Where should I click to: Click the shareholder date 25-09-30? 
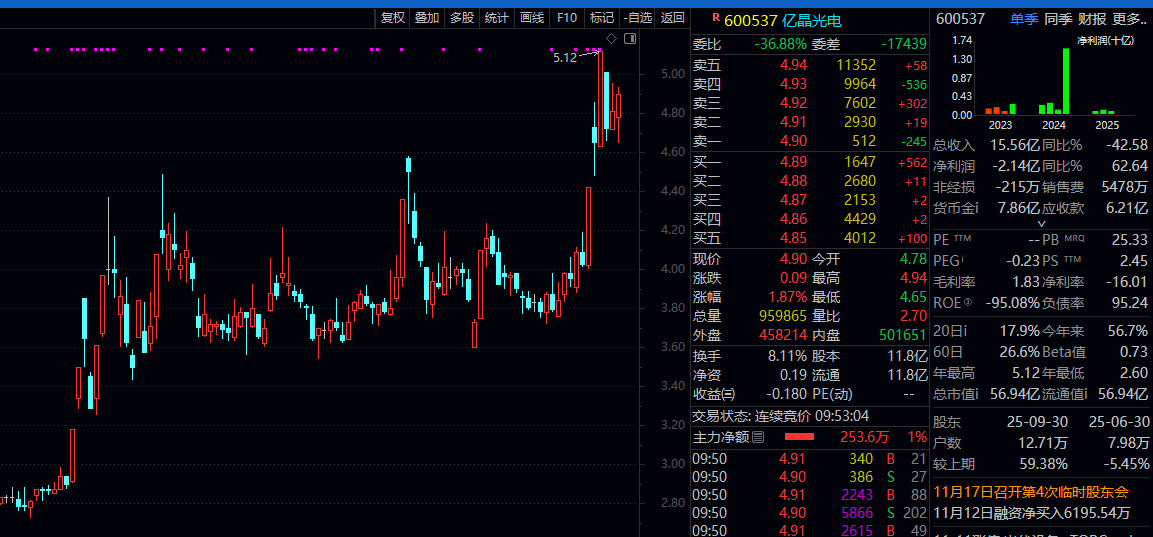click(1038, 422)
